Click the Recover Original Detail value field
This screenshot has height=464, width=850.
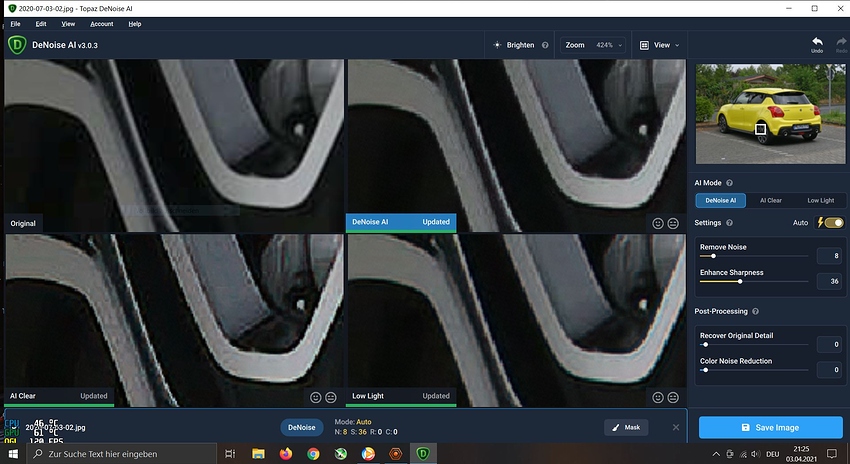[x=829, y=344]
